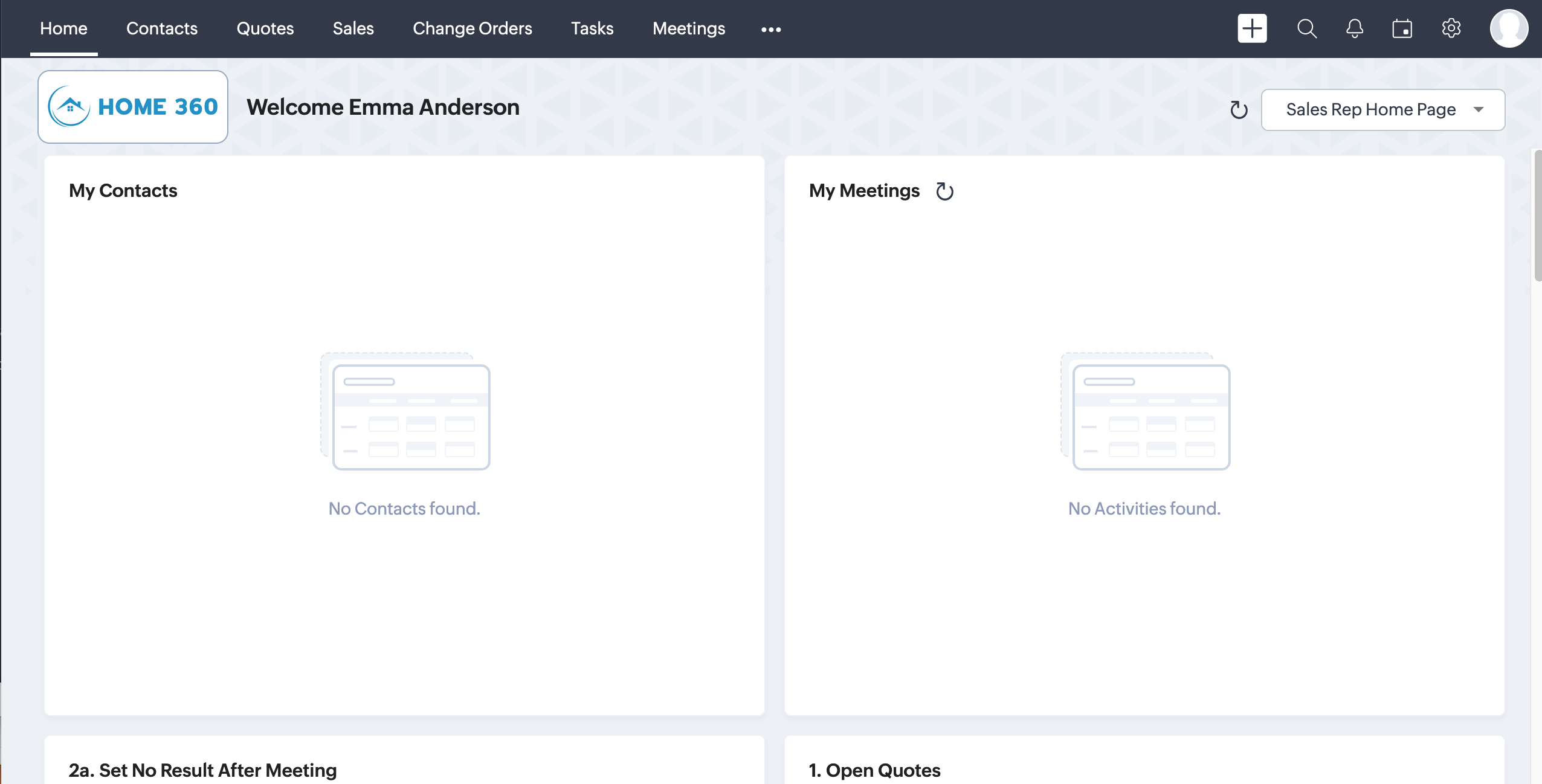Click the vertical page scrollbar
Viewport: 1542px width, 784px height.
pos(1537,215)
